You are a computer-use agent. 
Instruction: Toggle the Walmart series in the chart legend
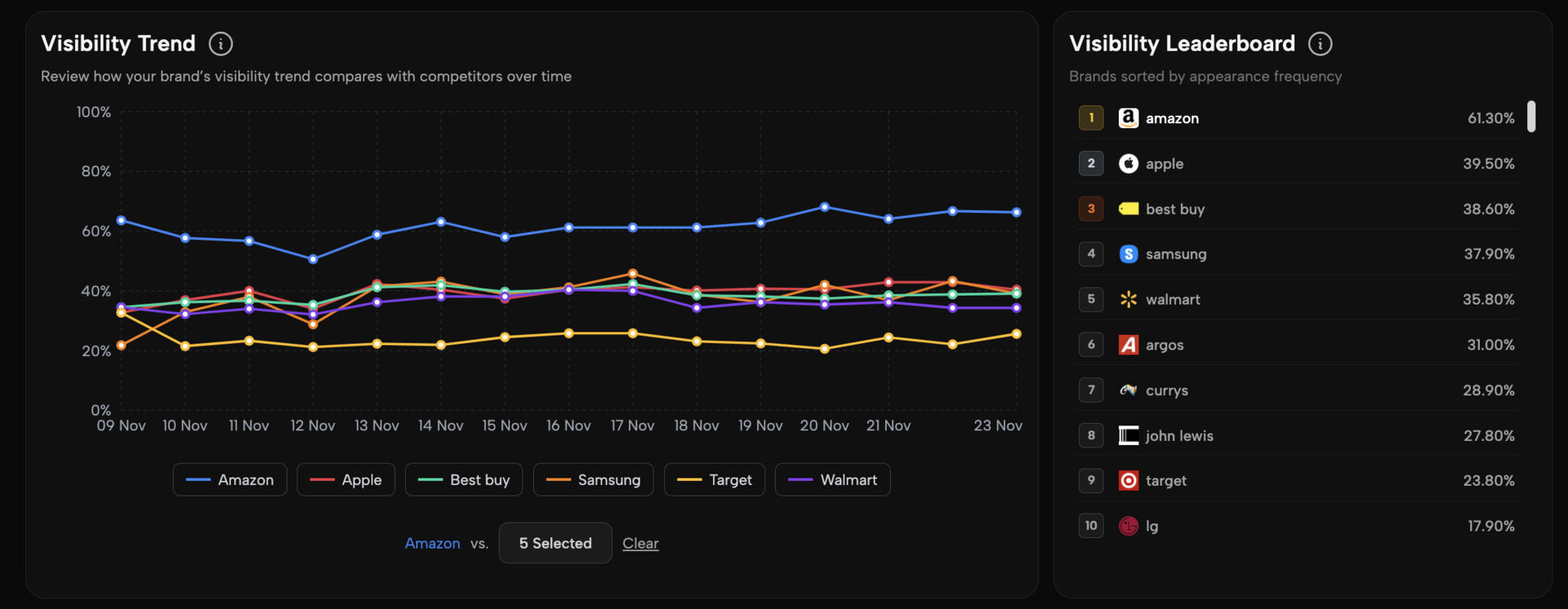(832, 479)
